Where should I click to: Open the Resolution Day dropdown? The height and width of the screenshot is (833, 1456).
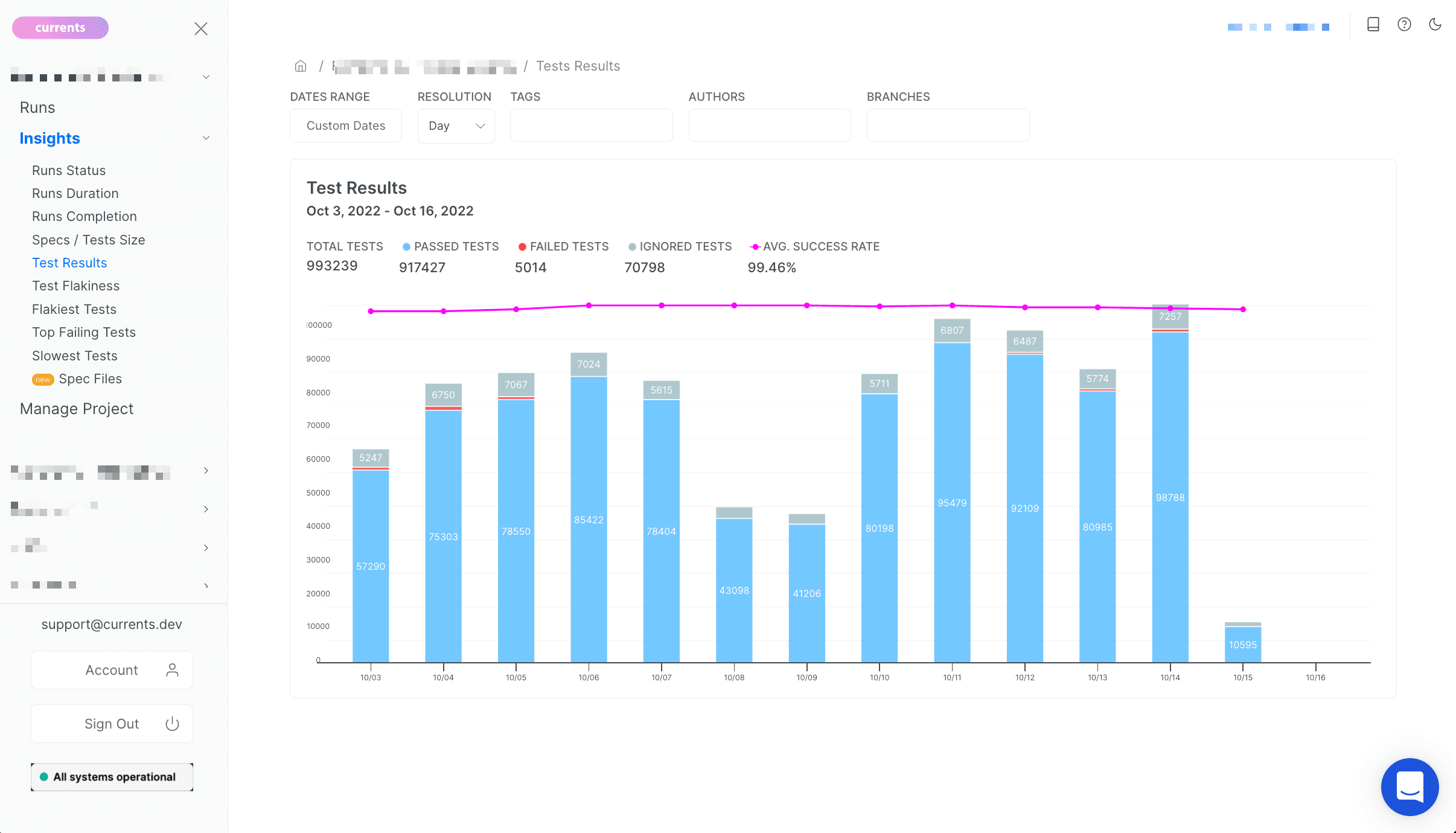[x=456, y=126]
